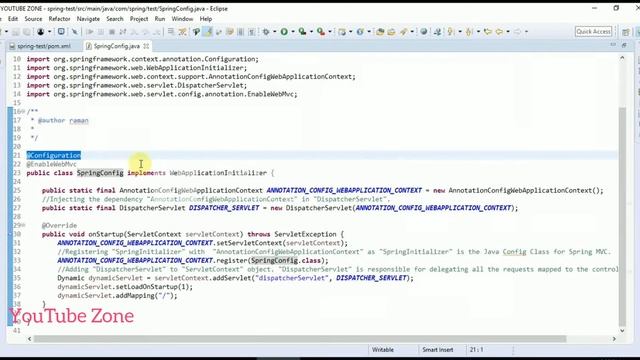The height and width of the screenshot is (360, 640).
Task: Click the Debug bug icon
Action: 266,31
